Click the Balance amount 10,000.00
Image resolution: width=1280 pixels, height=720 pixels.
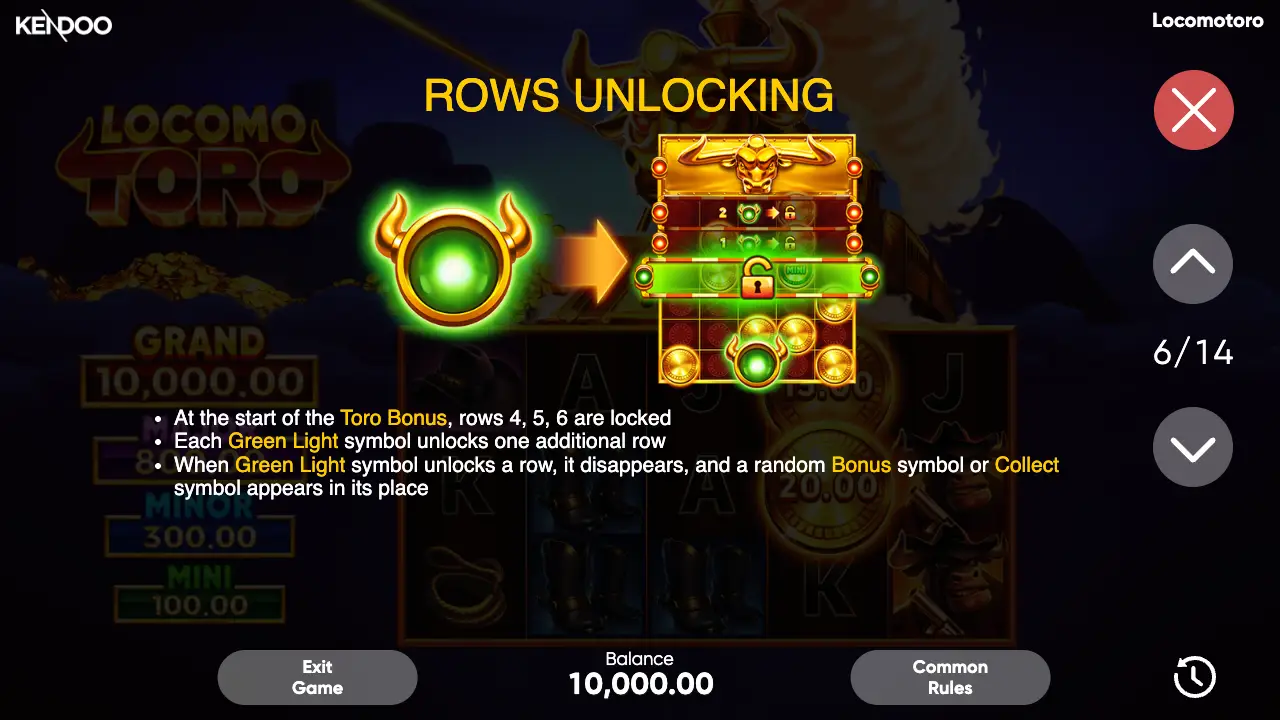pos(641,684)
